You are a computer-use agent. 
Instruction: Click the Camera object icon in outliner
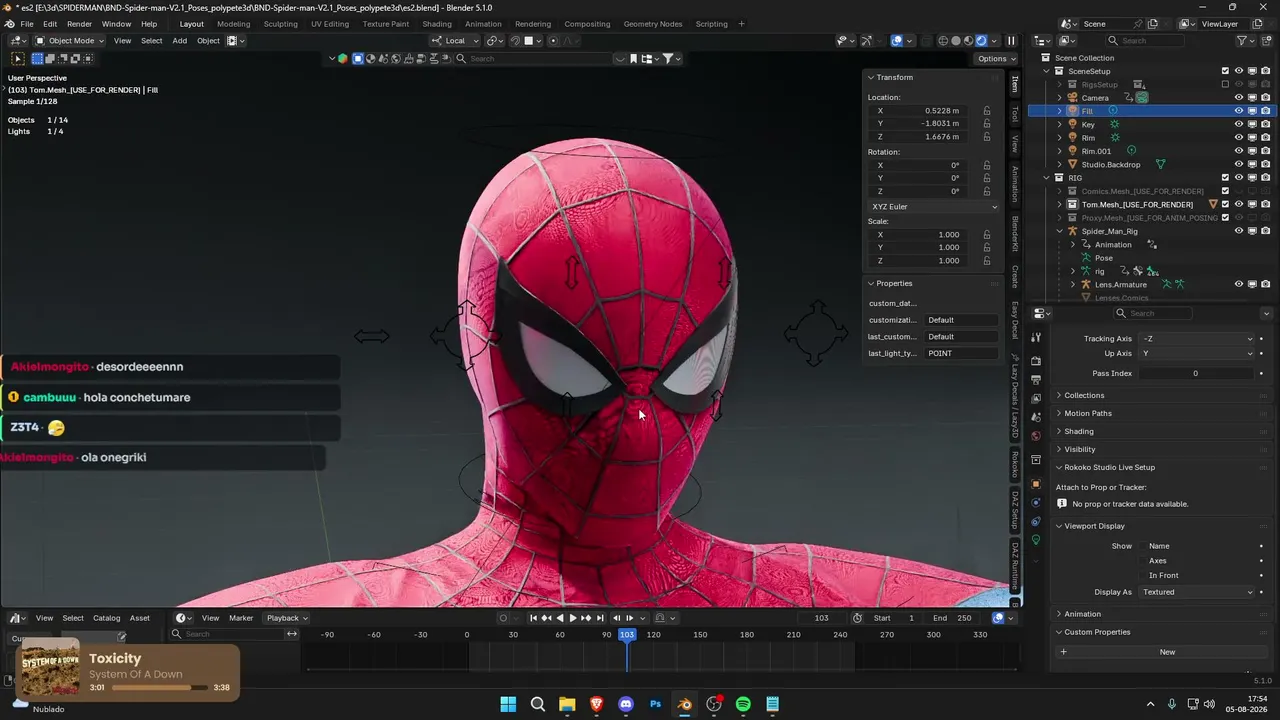coord(1073,98)
